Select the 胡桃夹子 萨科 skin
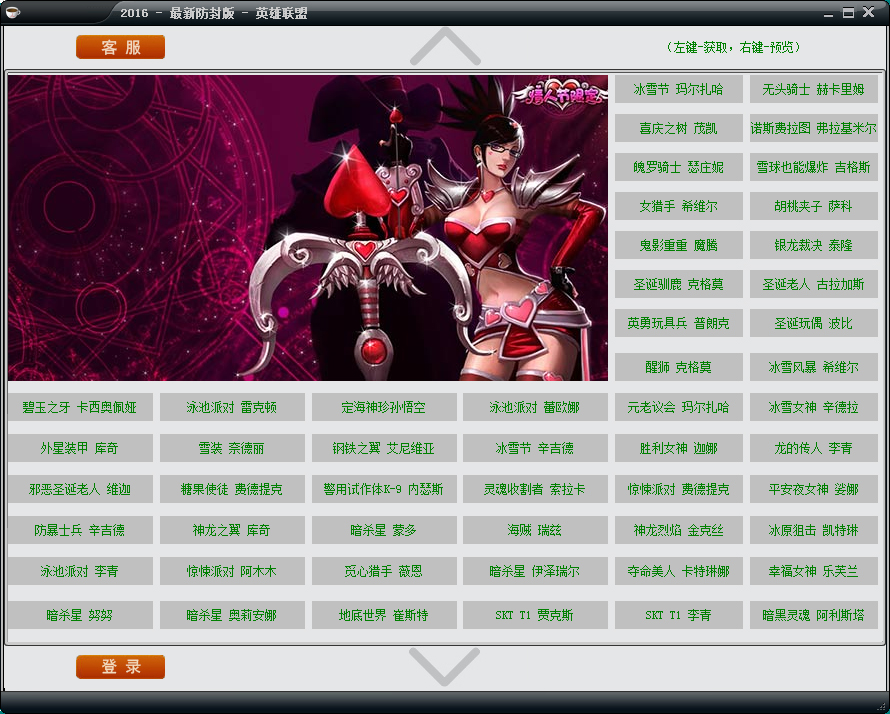This screenshot has width=890, height=714. [x=813, y=206]
